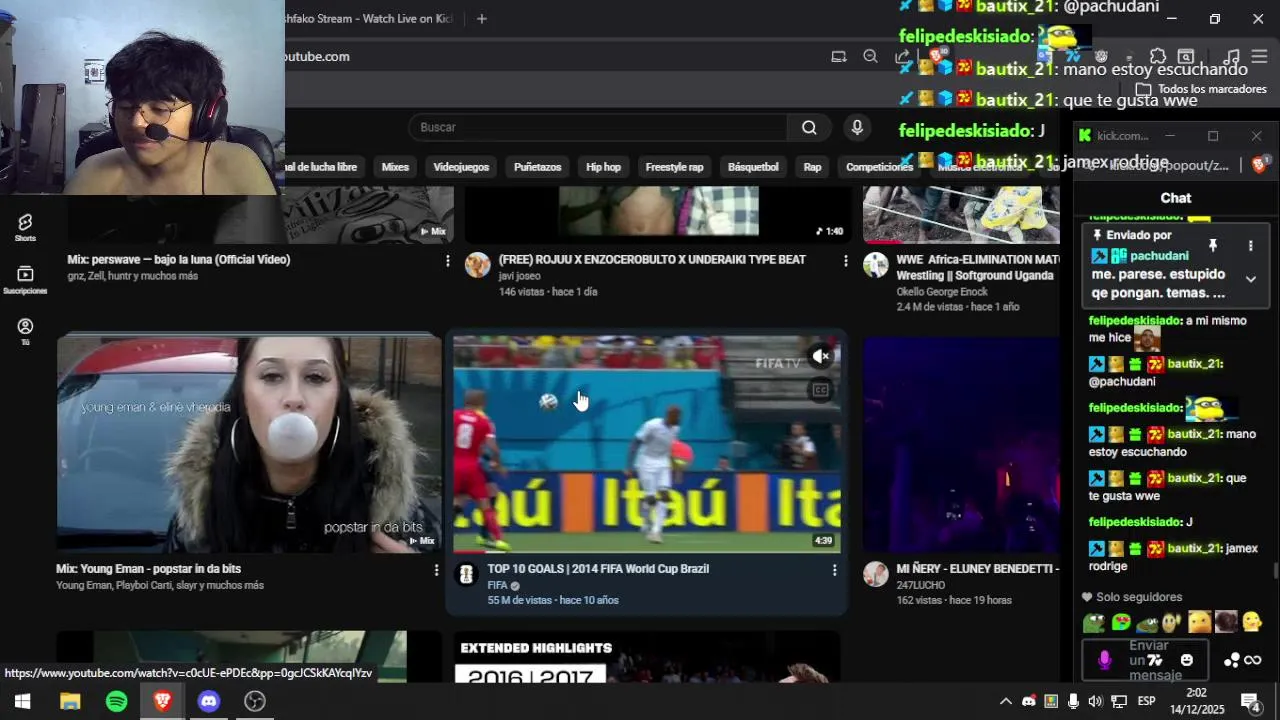
Task: Switch input language via ESP indicator
Action: click(1146, 701)
